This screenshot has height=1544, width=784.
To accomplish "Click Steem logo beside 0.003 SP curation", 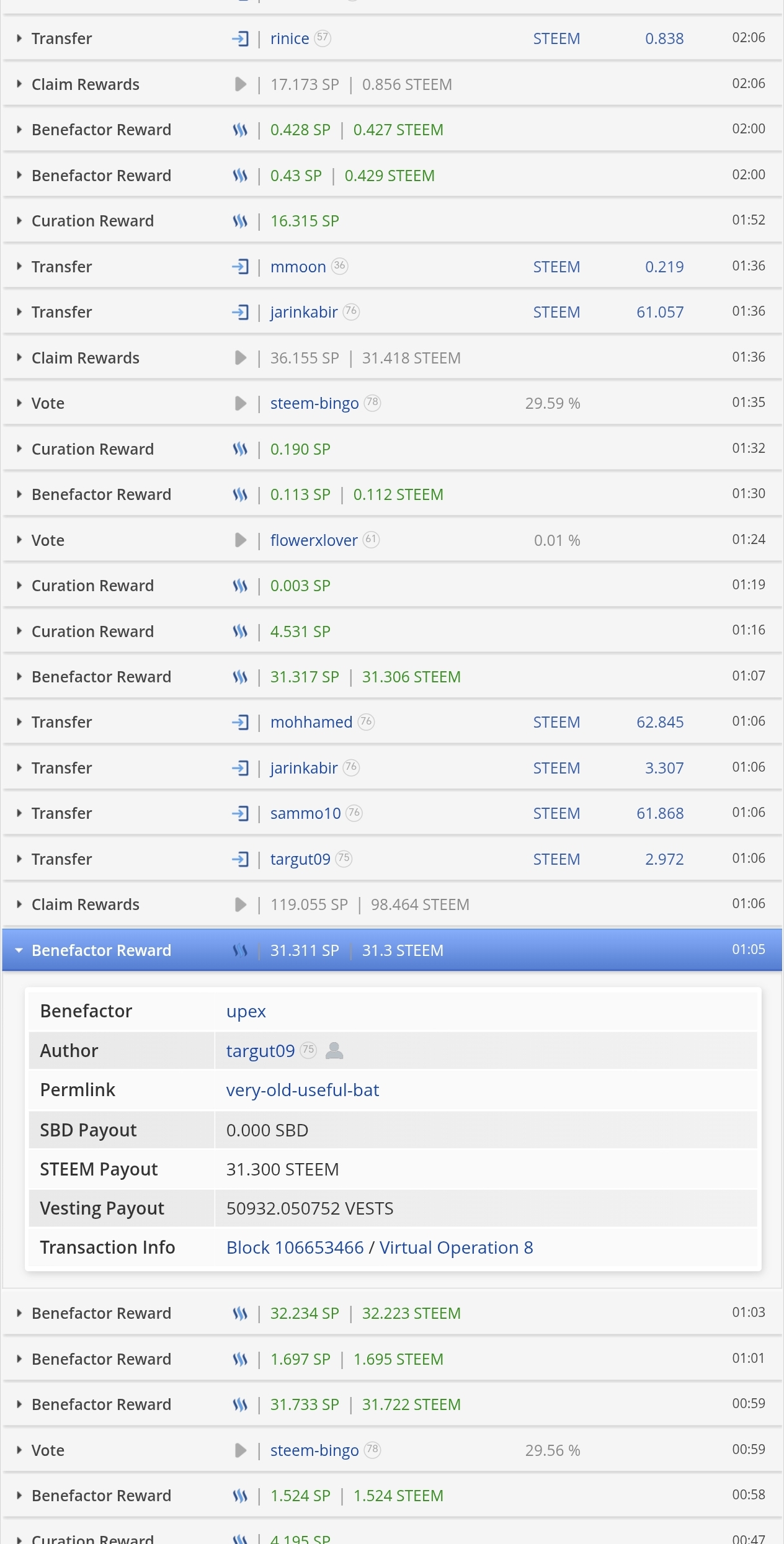I will pos(240,586).
